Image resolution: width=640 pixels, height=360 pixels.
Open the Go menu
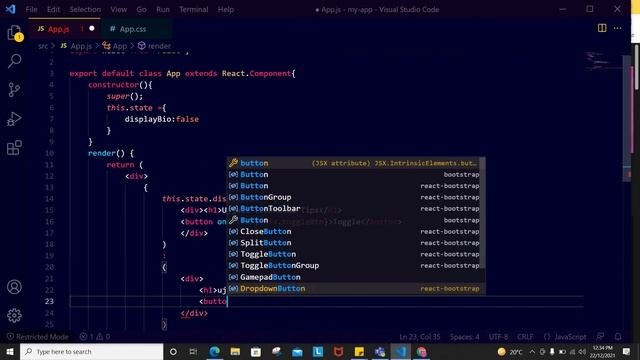141,9
